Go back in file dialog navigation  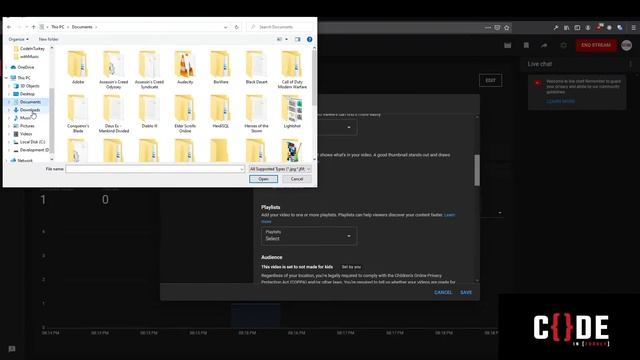point(9,27)
